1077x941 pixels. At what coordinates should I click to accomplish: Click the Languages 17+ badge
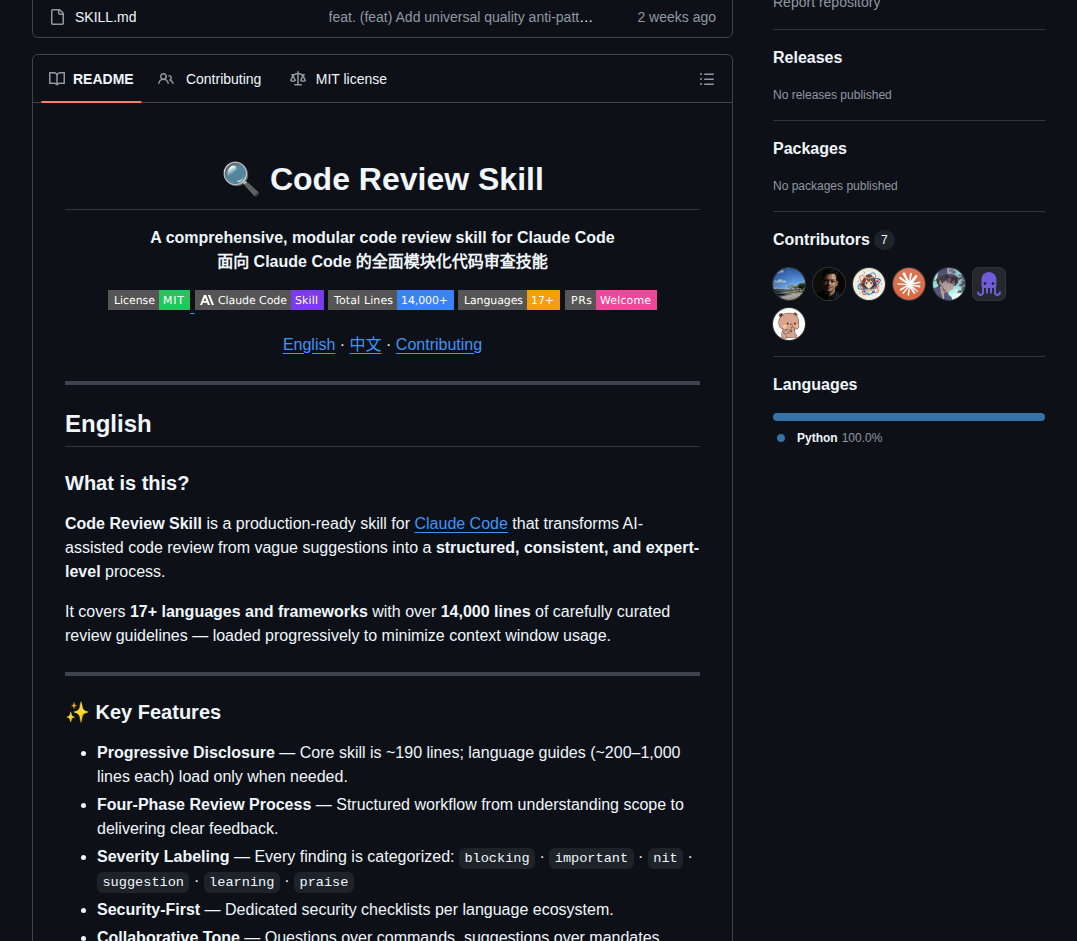[x=508, y=300]
